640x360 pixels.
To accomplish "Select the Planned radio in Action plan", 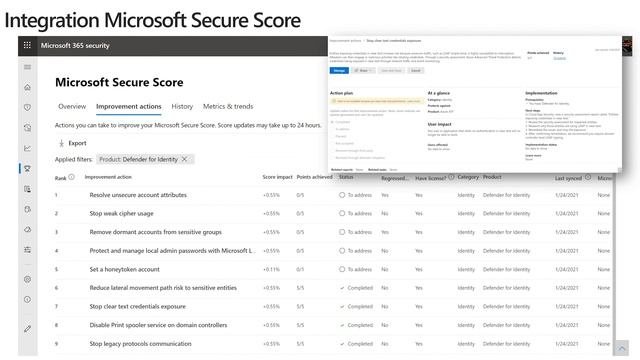I will click(x=332, y=136).
